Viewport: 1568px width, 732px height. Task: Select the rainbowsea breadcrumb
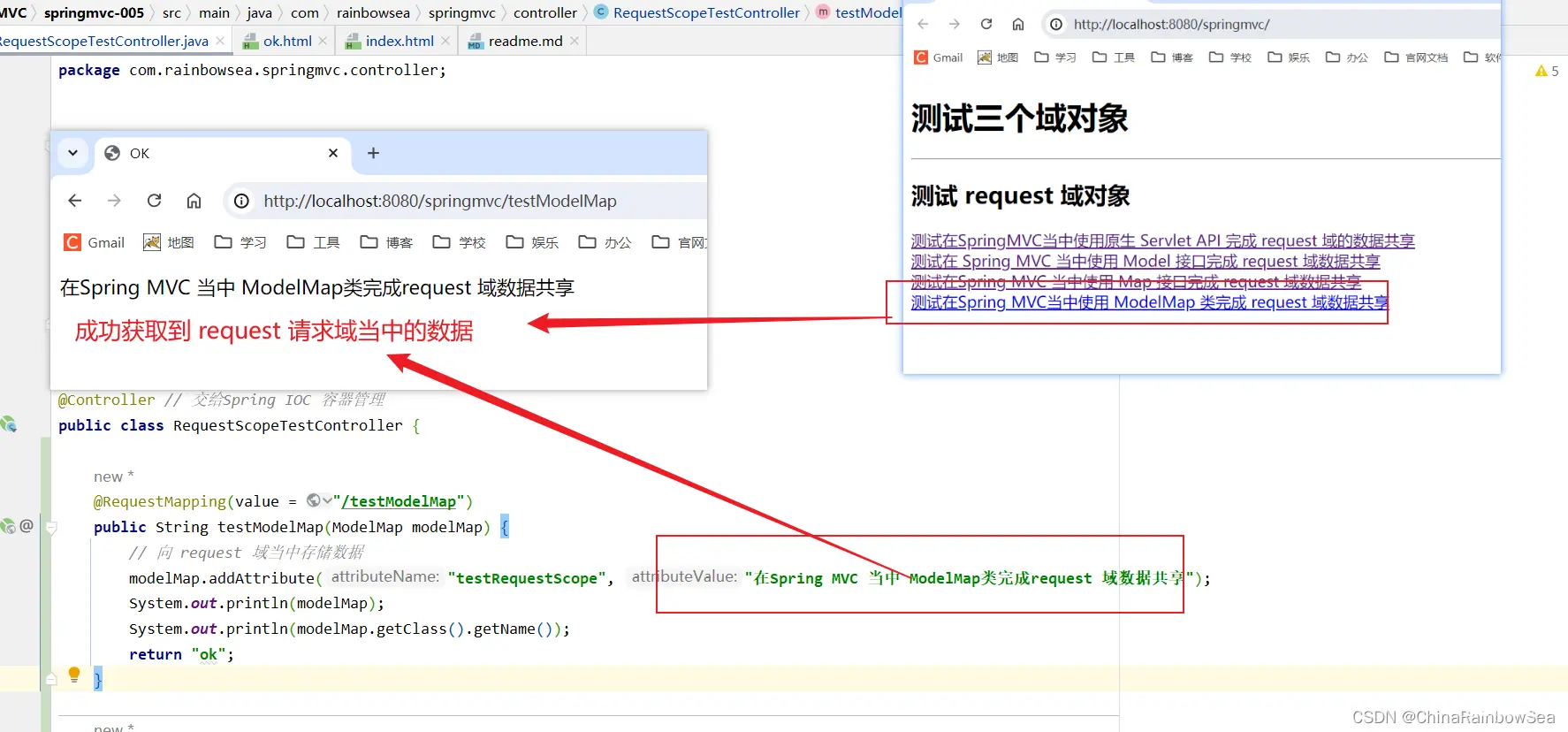(x=373, y=12)
